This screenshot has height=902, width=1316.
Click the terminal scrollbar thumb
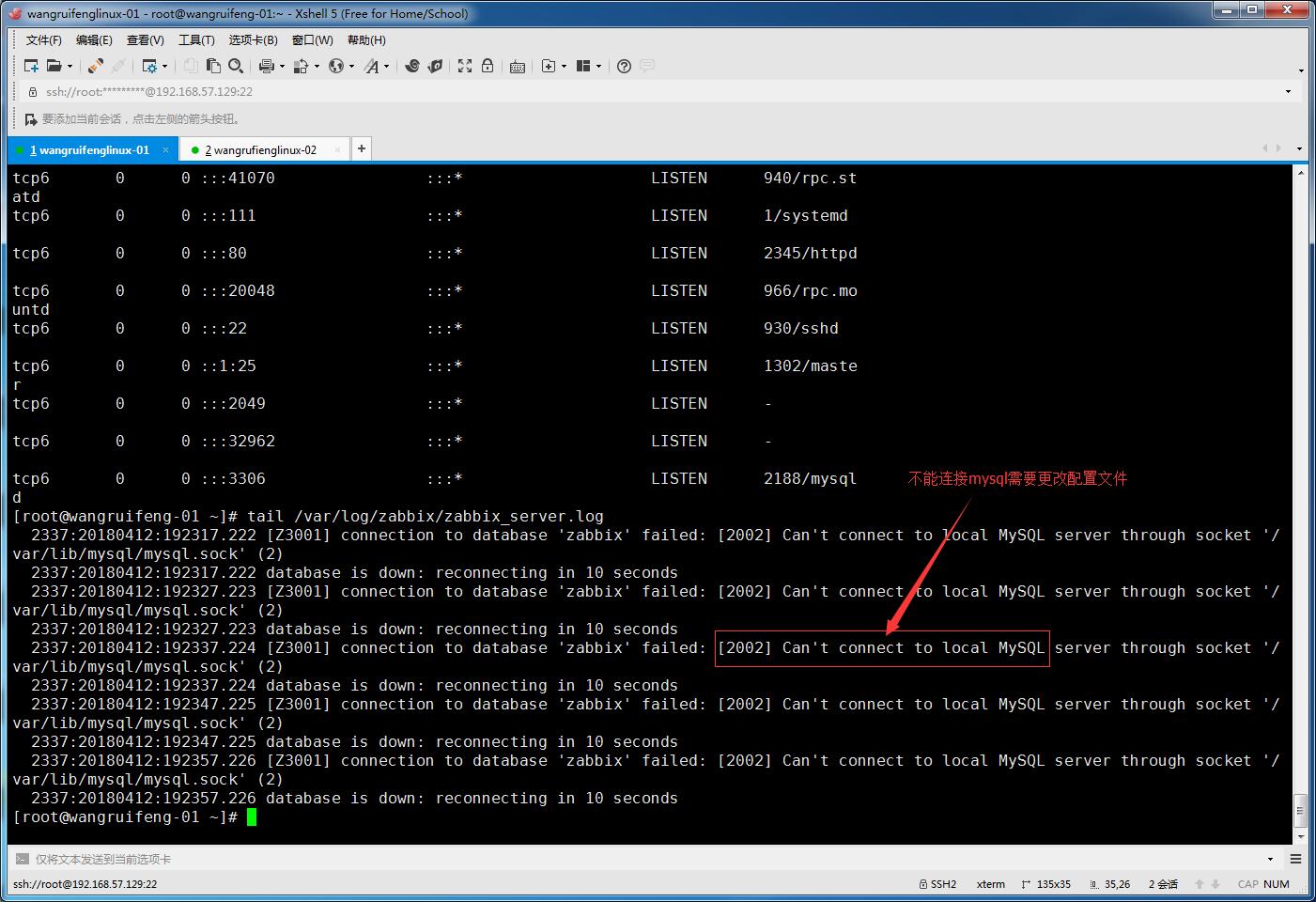tap(1301, 810)
